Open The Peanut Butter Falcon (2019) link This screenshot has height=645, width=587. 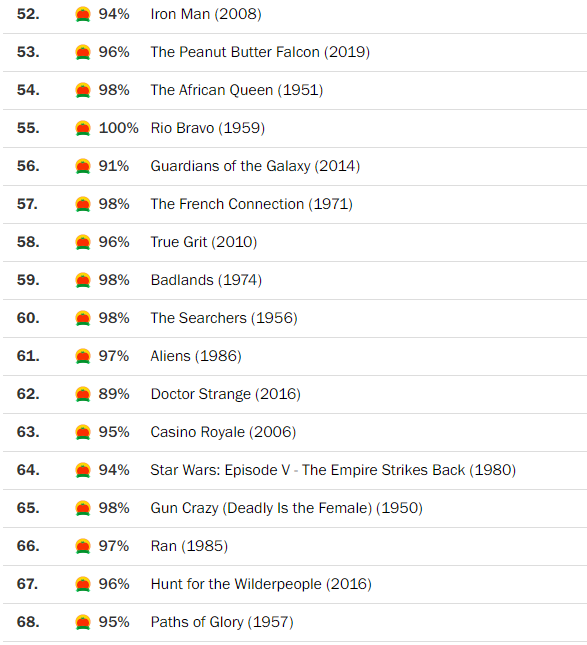(260, 52)
